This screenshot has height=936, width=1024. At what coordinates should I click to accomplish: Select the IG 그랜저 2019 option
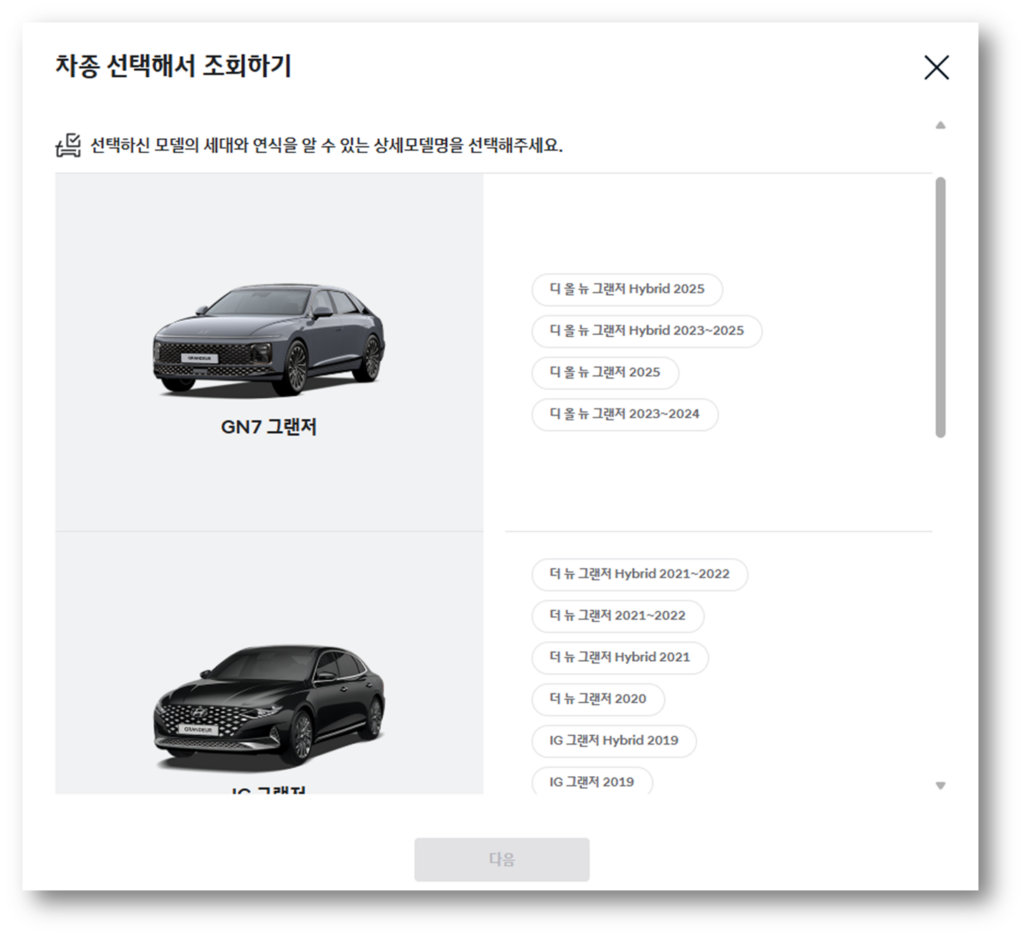click(x=591, y=782)
